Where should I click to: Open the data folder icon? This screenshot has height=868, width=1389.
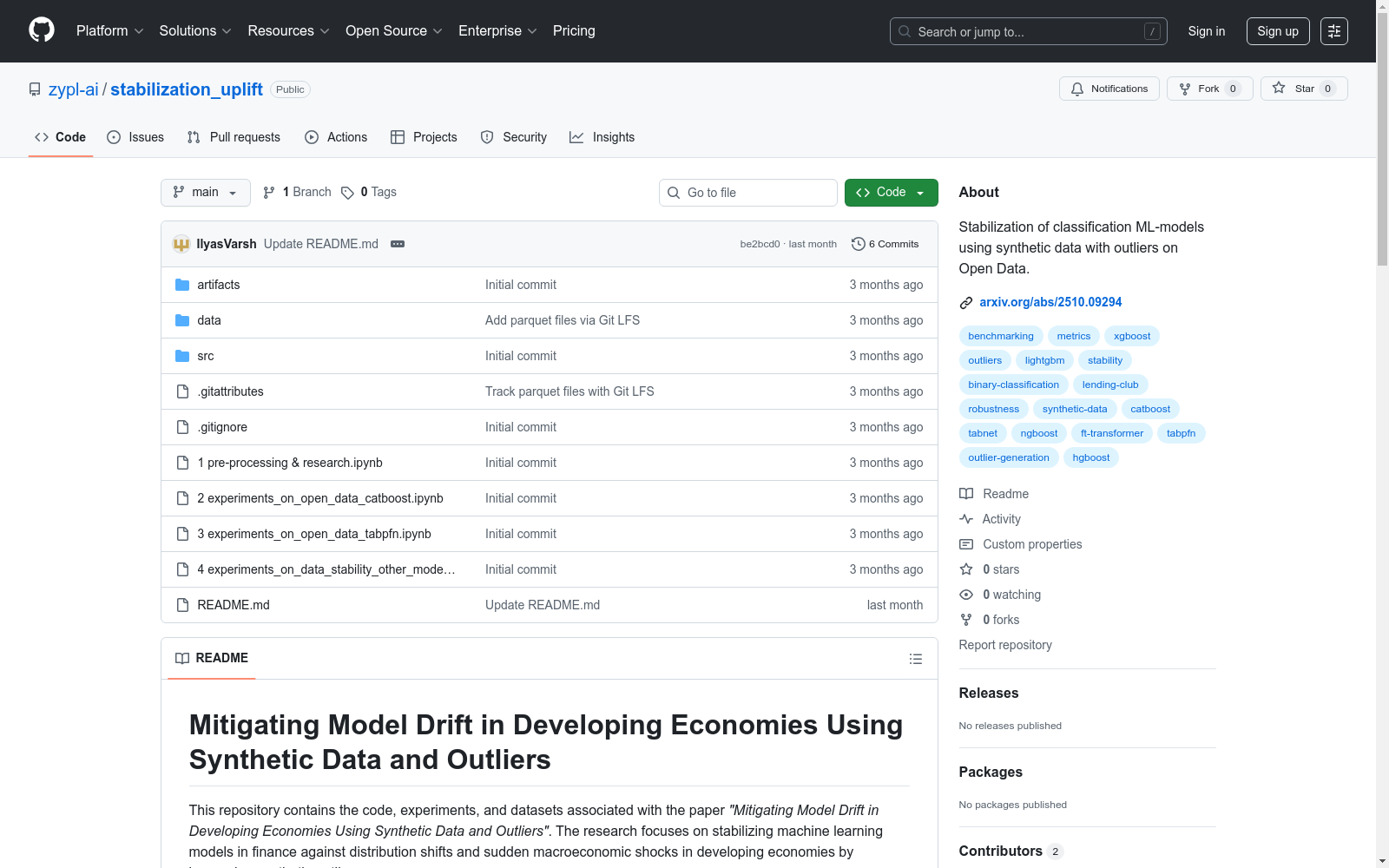pyautogui.click(x=182, y=320)
